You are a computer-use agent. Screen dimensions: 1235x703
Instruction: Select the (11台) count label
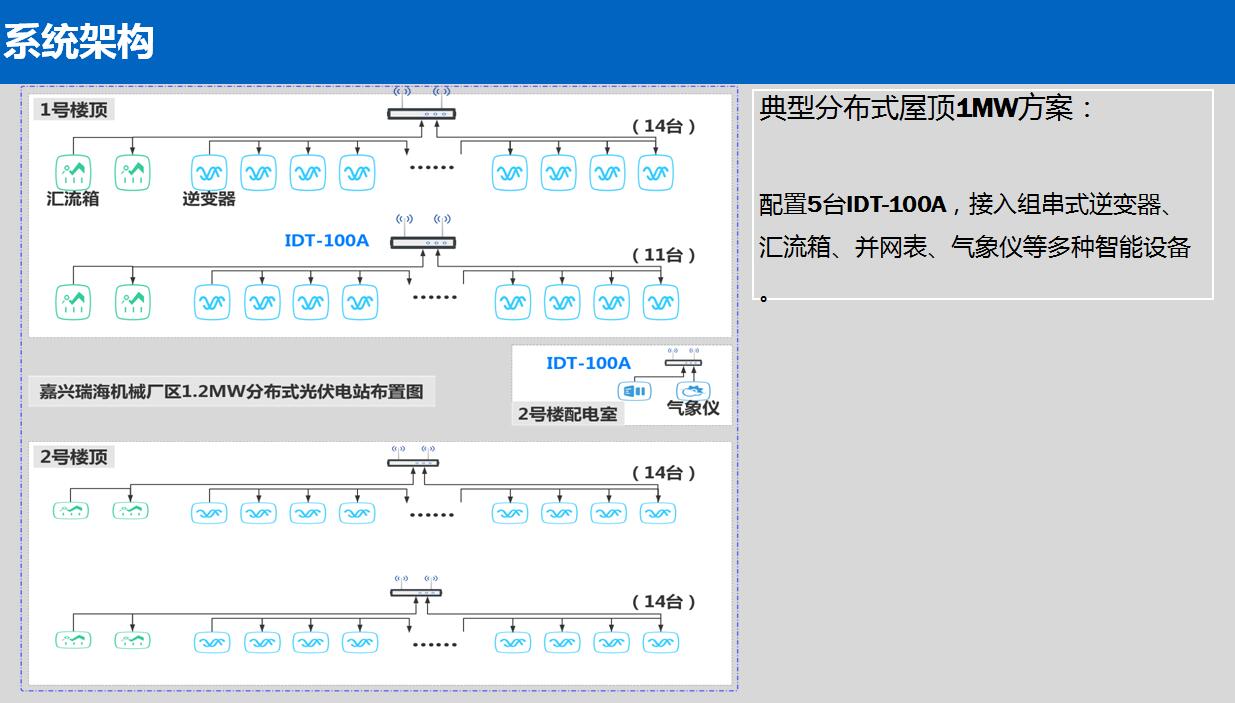[664, 255]
